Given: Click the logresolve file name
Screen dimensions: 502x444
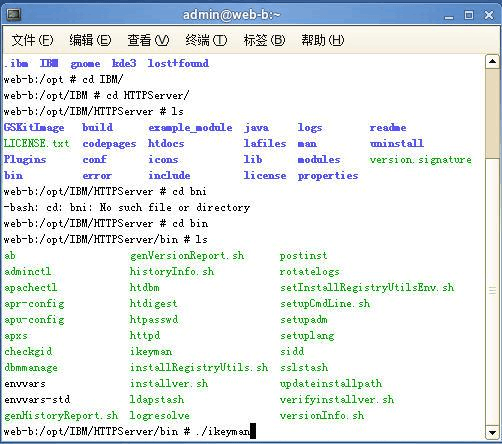Looking at the screenshot, I should [x=159, y=416].
